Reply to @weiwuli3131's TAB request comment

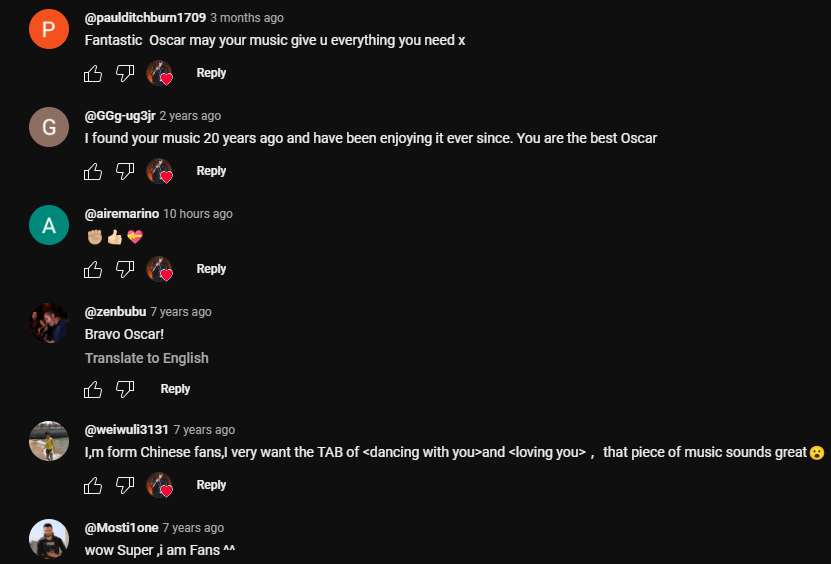[211, 485]
